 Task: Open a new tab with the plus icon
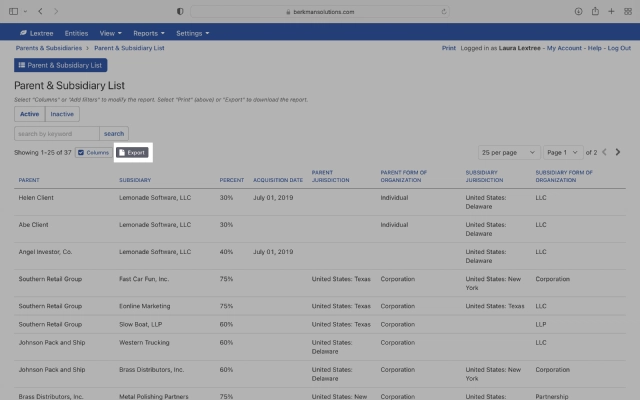tap(611, 11)
